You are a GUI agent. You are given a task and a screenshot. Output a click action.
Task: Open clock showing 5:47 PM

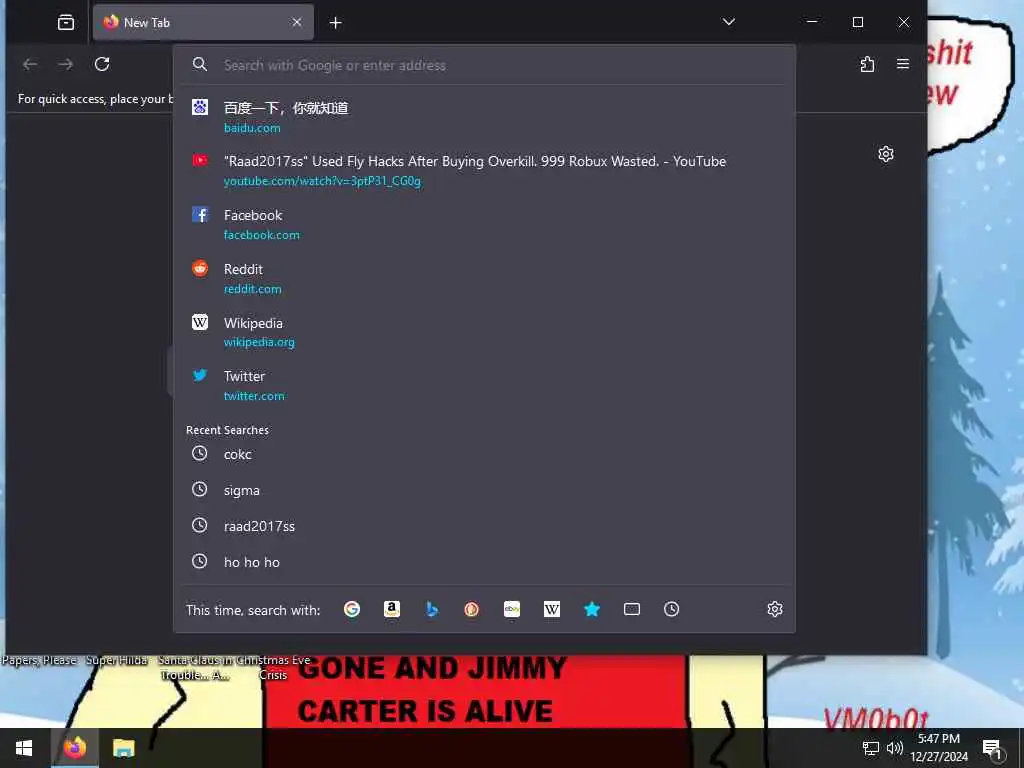(x=939, y=748)
